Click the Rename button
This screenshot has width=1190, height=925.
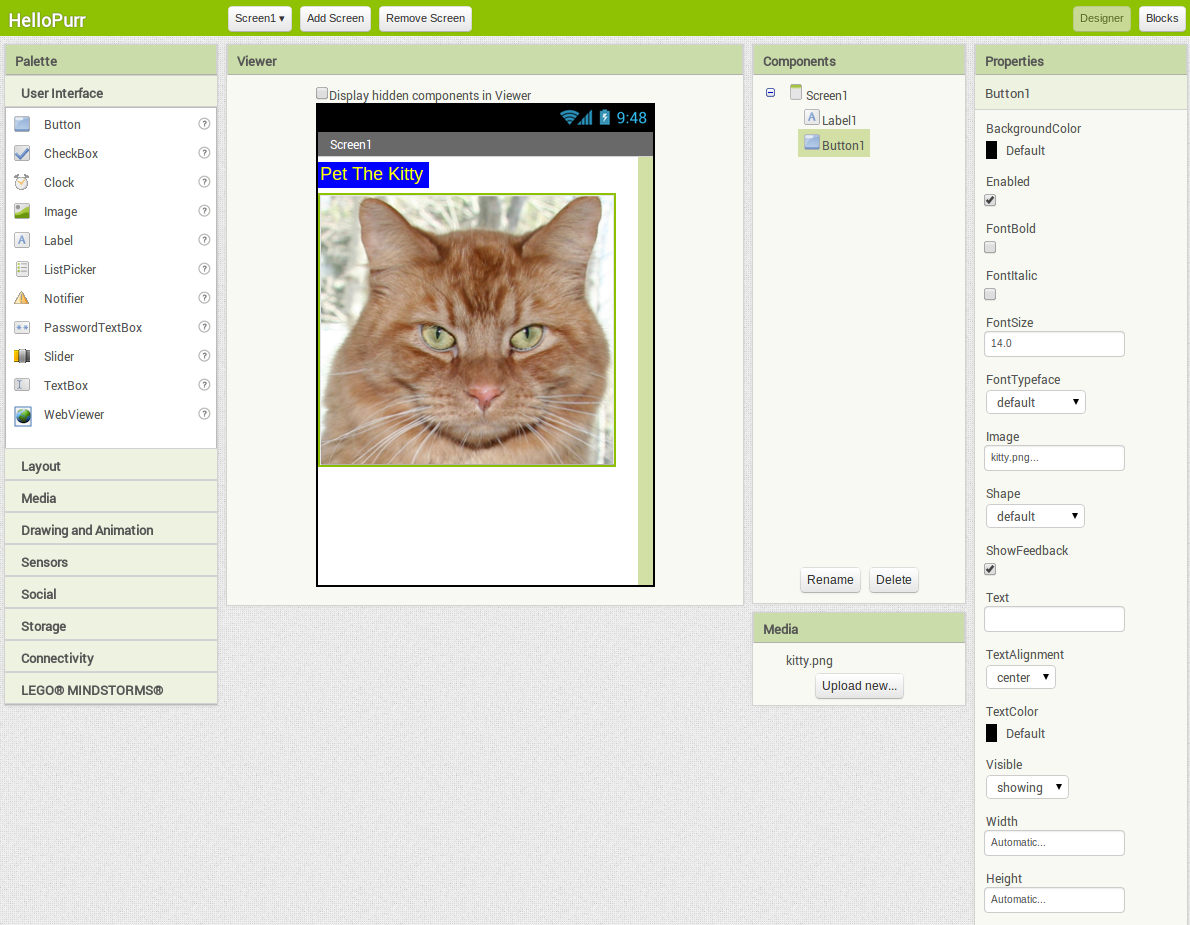point(830,580)
